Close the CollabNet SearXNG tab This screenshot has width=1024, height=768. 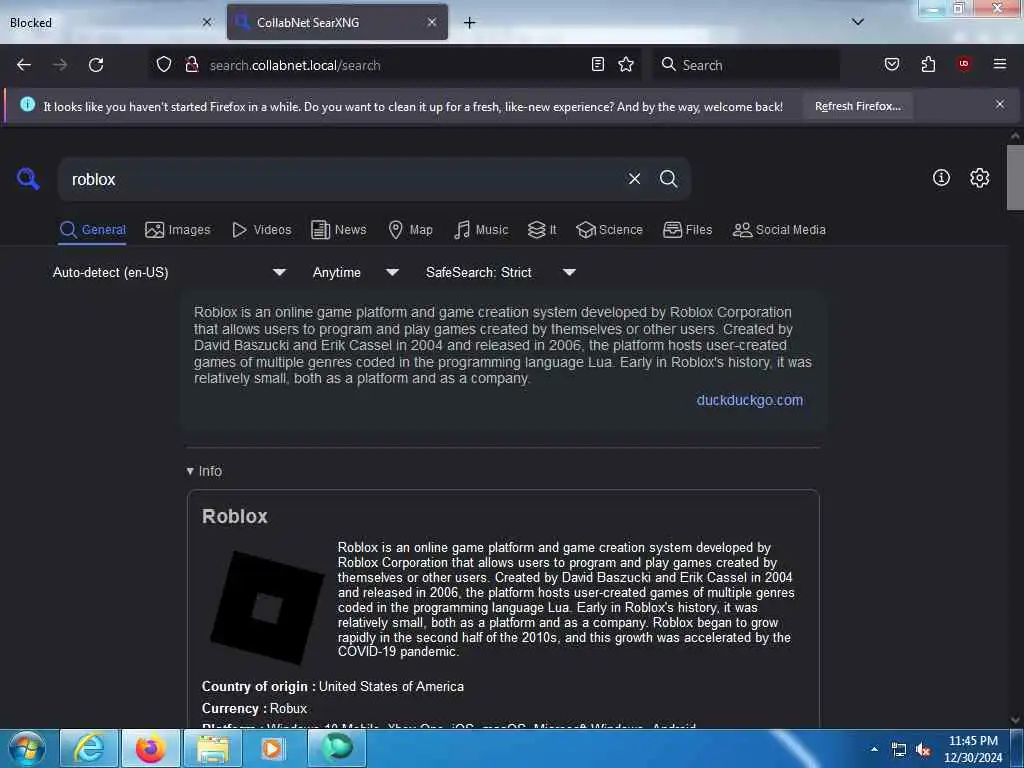click(432, 22)
